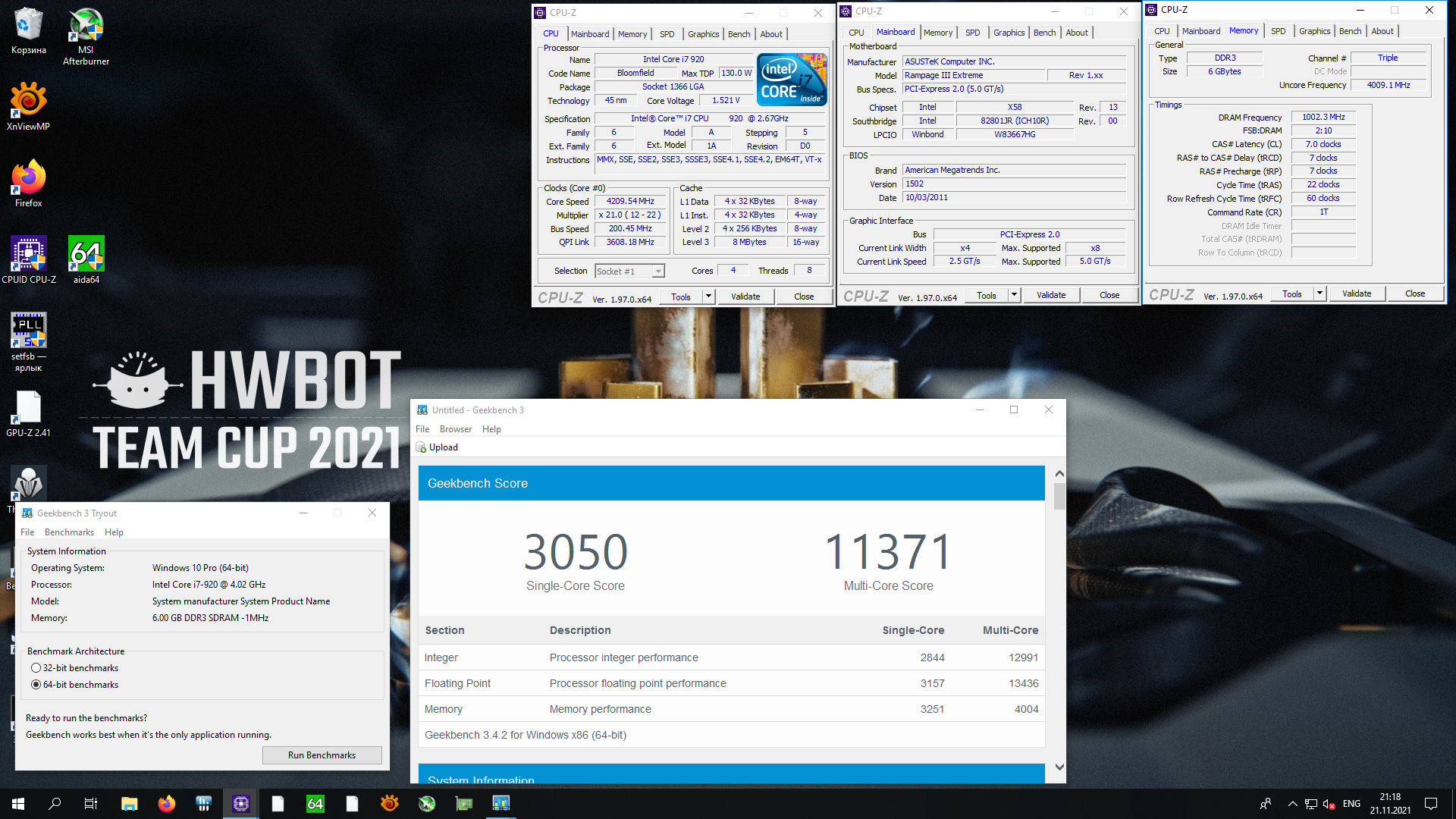Click Floating Point row in Geekbench table

tap(732, 683)
